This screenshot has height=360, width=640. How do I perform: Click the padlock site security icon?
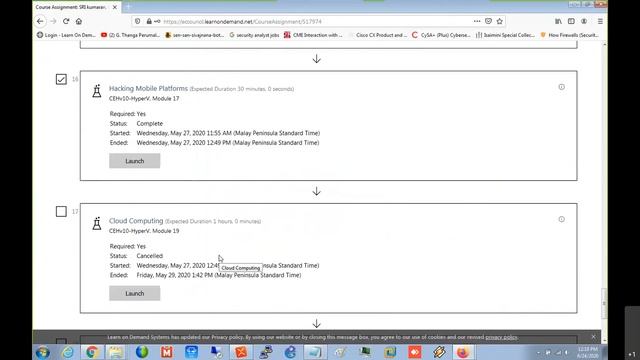point(149,21)
